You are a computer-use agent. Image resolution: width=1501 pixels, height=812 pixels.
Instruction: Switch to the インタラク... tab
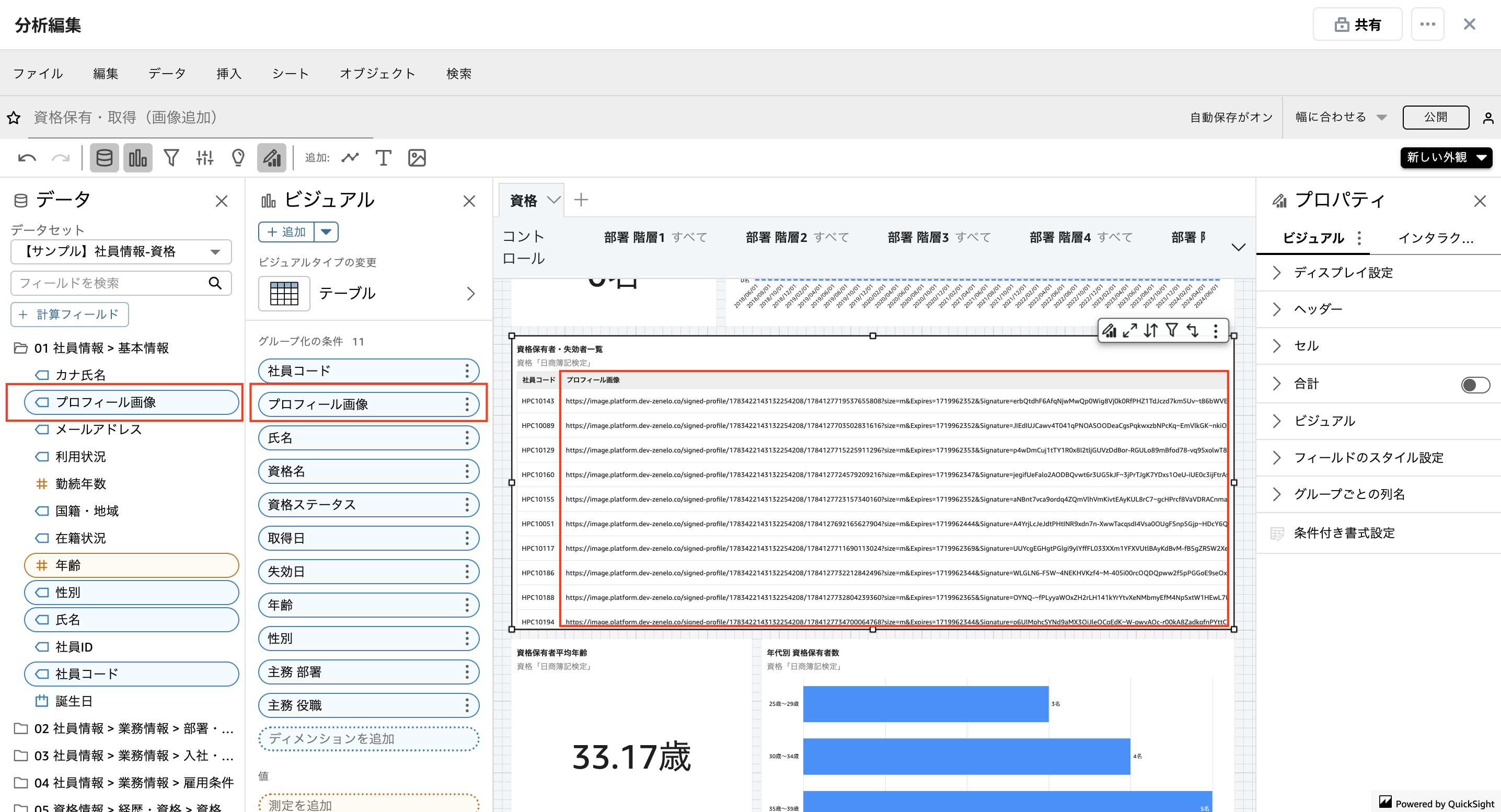1436,238
